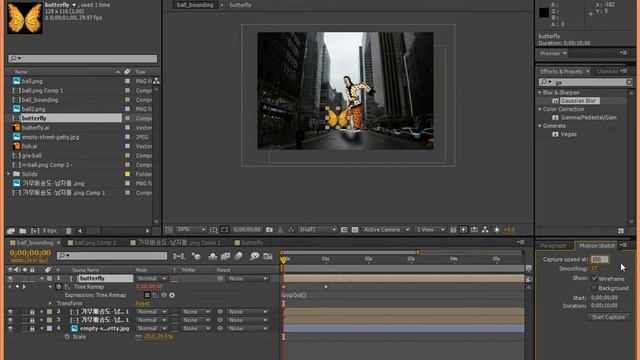
Task: Open the Graph Editor icon in timeline
Action: pyautogui.click(x=268, y=256)
